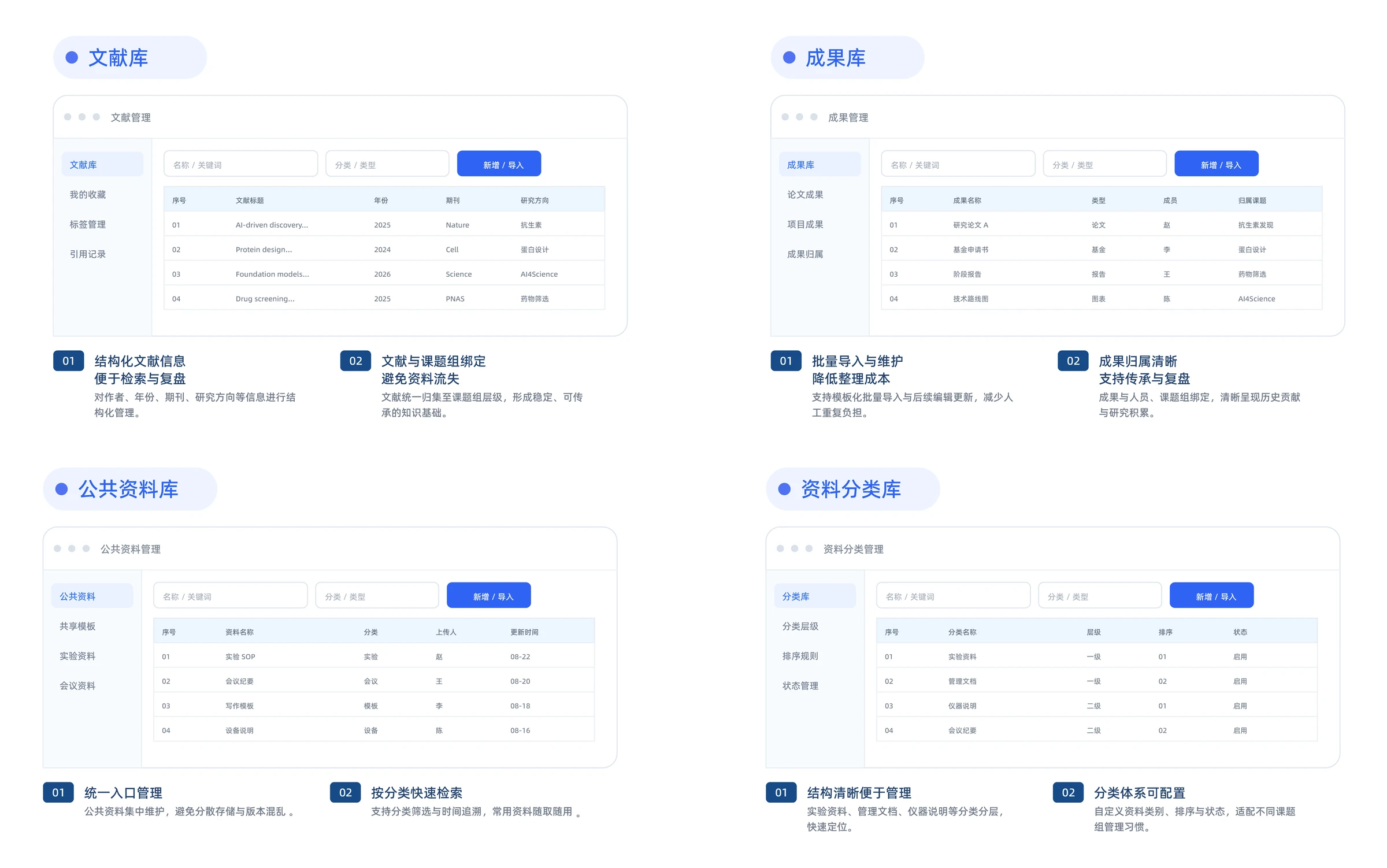Open 实验资料 sidebar item in 公共资料管理
1387x868 pixels.
click(x=77, y=655)
